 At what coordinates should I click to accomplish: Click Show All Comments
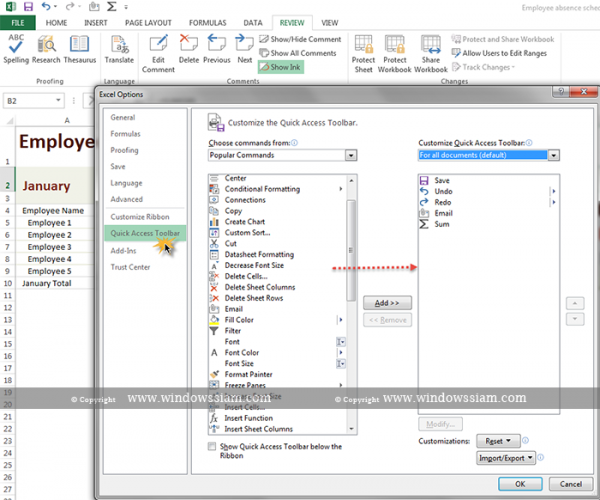click(298, 53)
